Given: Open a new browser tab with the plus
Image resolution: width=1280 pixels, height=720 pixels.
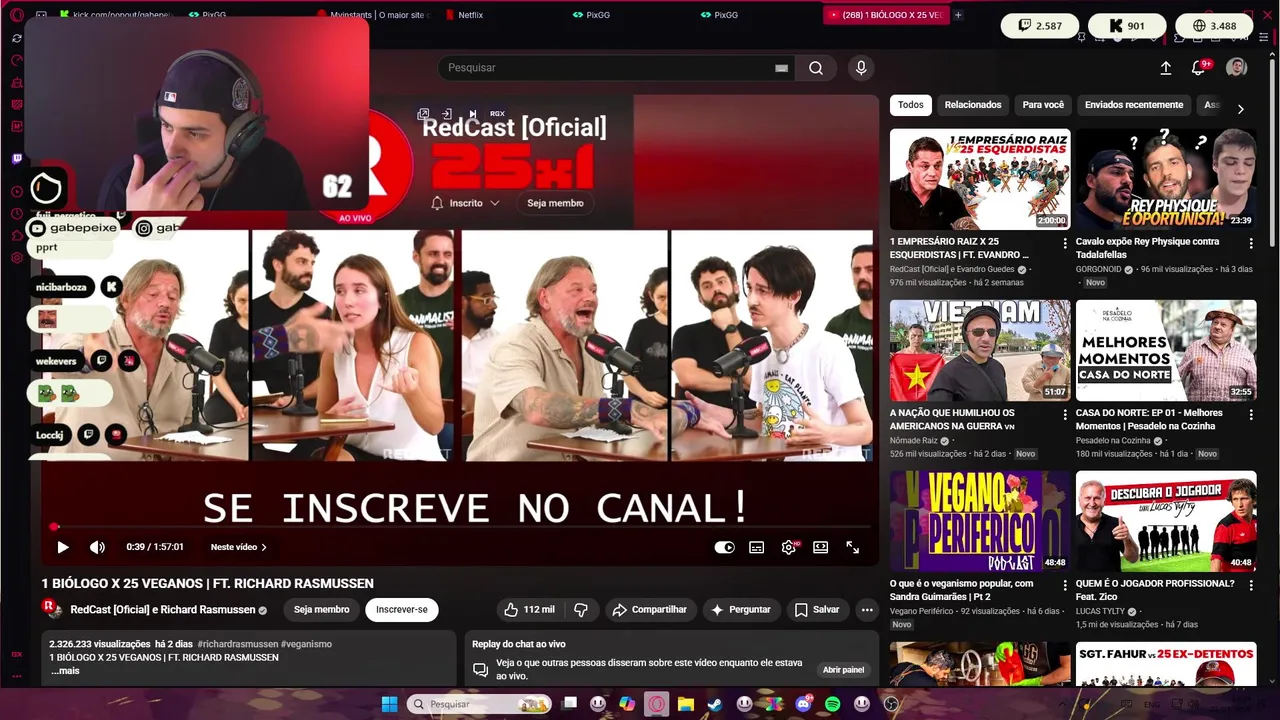Looking at the screenshot, I should pos(958,15).
